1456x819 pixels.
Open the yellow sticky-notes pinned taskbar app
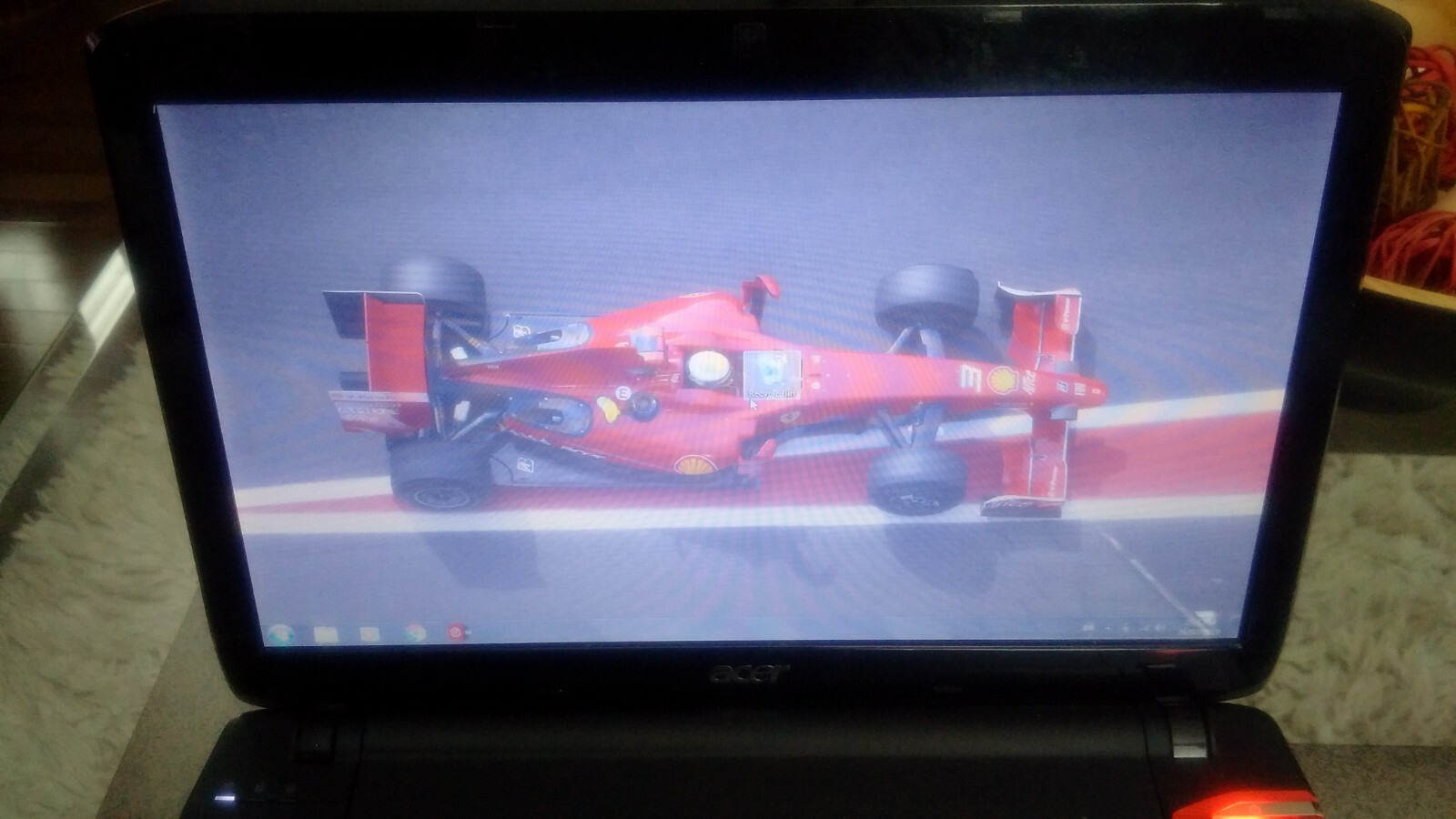[x=369, y=632]
